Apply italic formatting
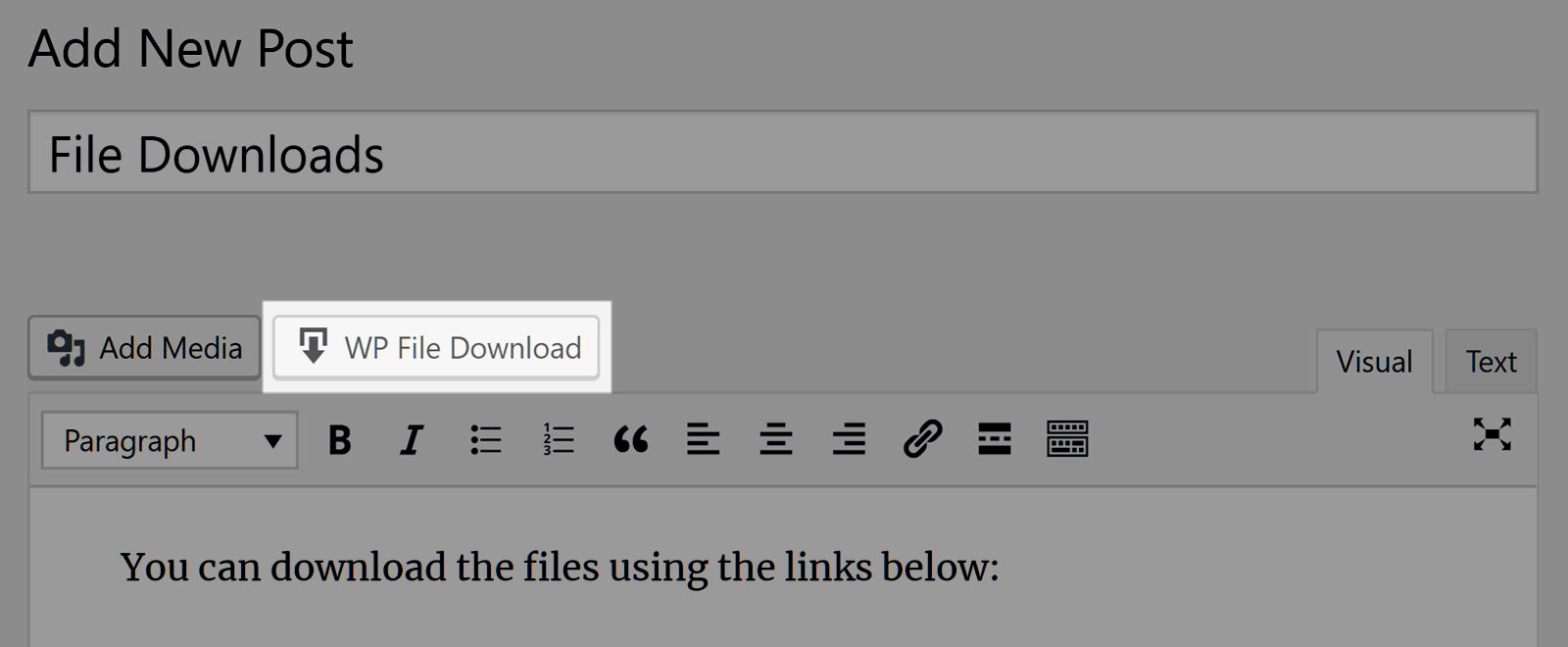The image size is (1568, 647). click(x=412, y=440)
